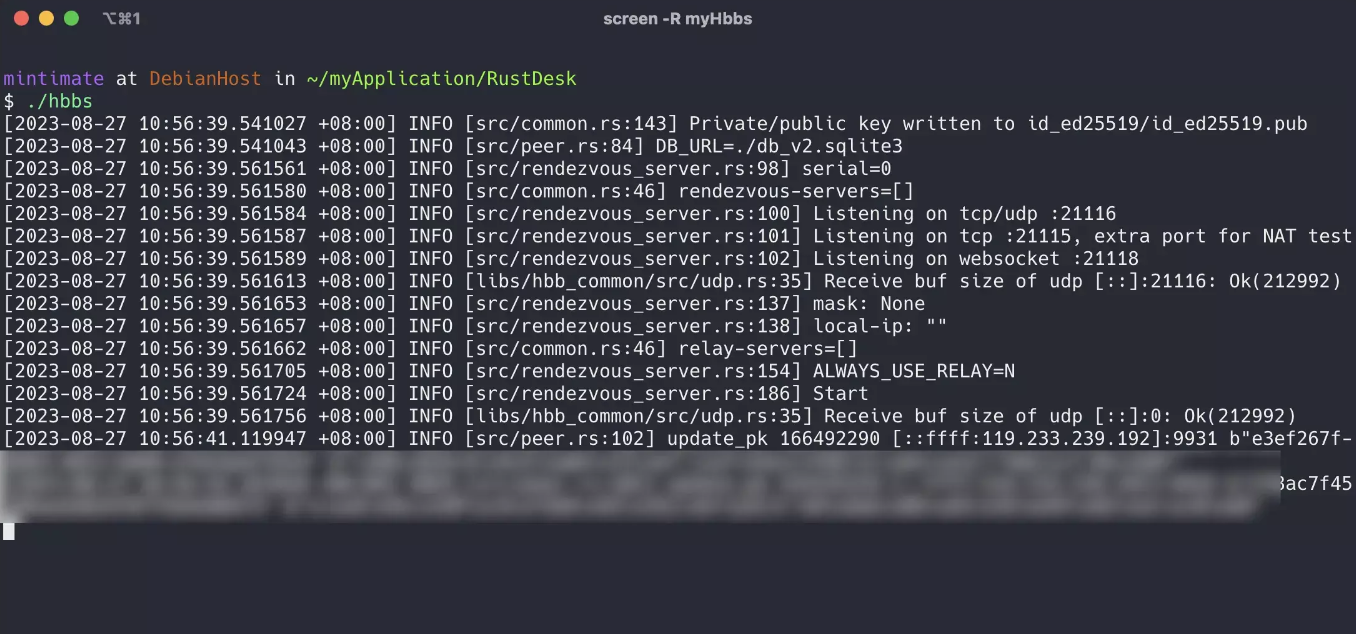Click the "screen -R myHbbs" window title
Screen dimensions: 1356x634
tap(677, 19)
